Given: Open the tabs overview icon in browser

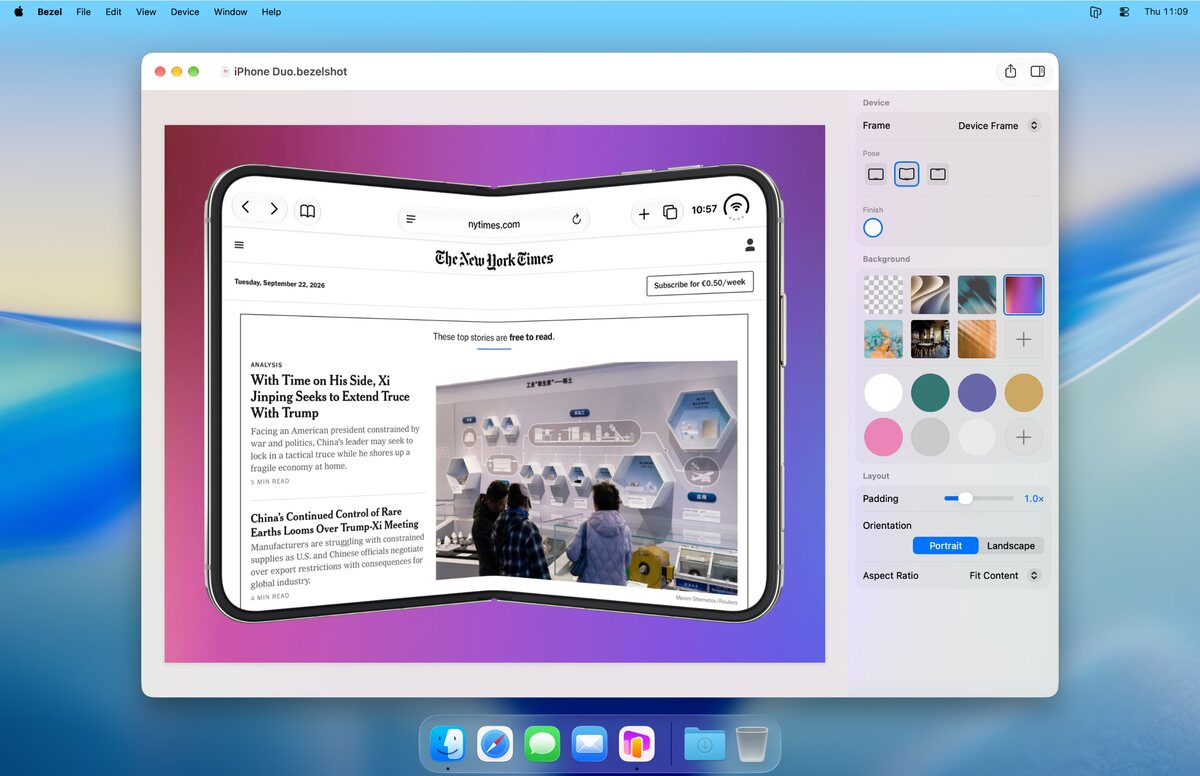Looking at the screenshot, I should [670, 212].
